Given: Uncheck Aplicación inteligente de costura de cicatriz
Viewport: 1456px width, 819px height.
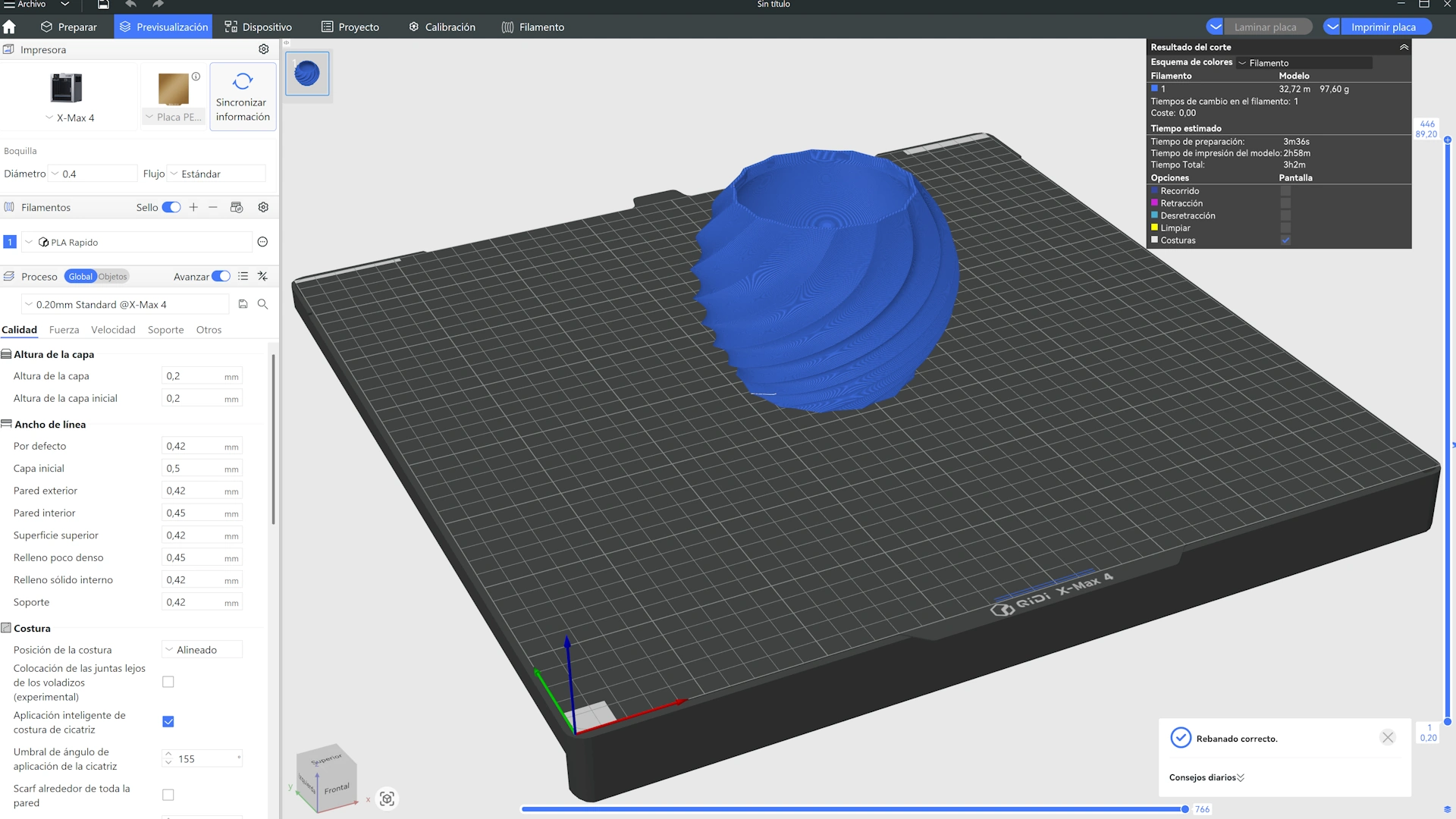Looking at the screenshot, I should 168,721.
